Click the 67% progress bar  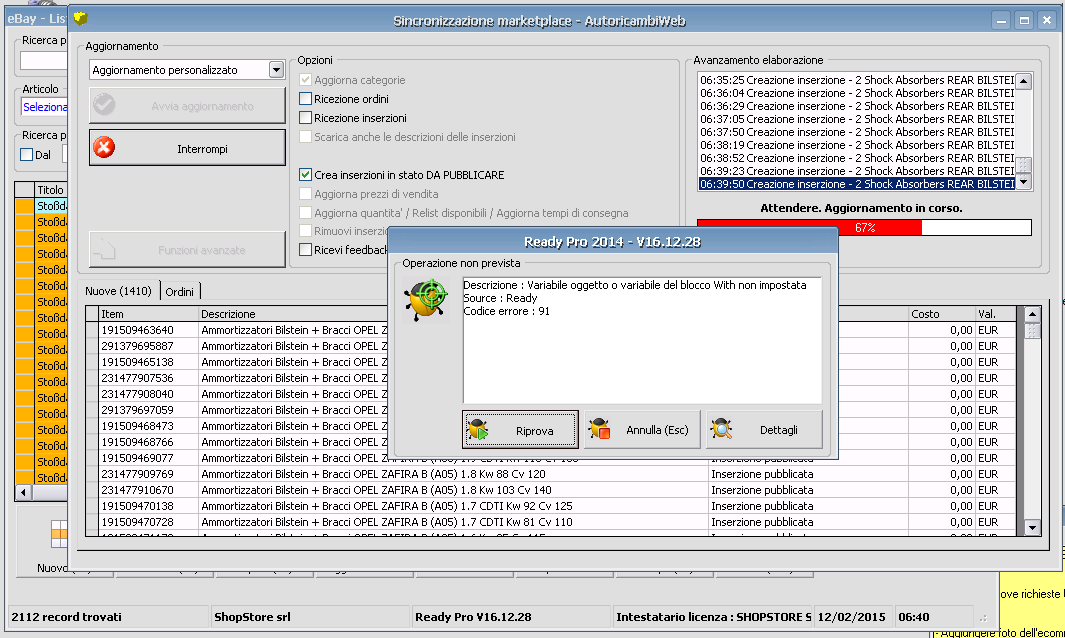pos(864,228)
